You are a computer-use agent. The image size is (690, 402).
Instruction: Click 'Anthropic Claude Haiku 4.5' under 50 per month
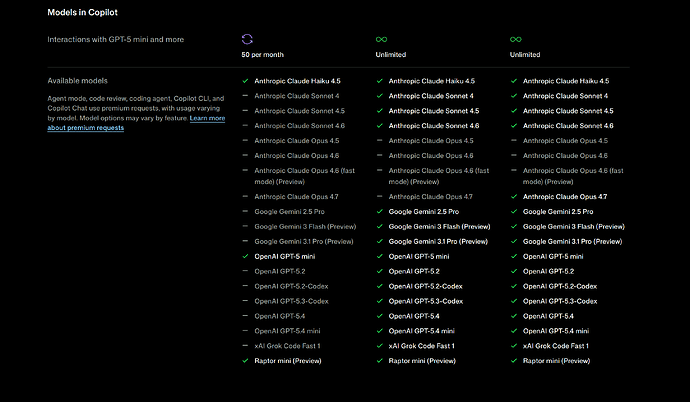coord(297,81)
